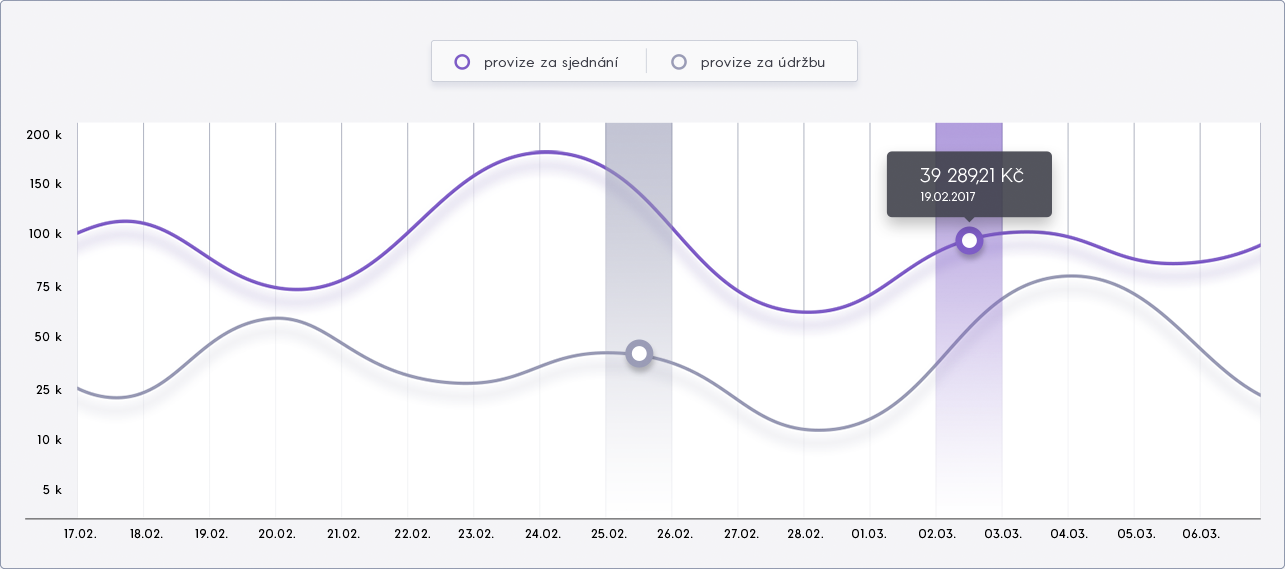This screenshot has height=569, width=1285.
Task: Click the 22.02. date label
Action: click(x=413, y=534)
